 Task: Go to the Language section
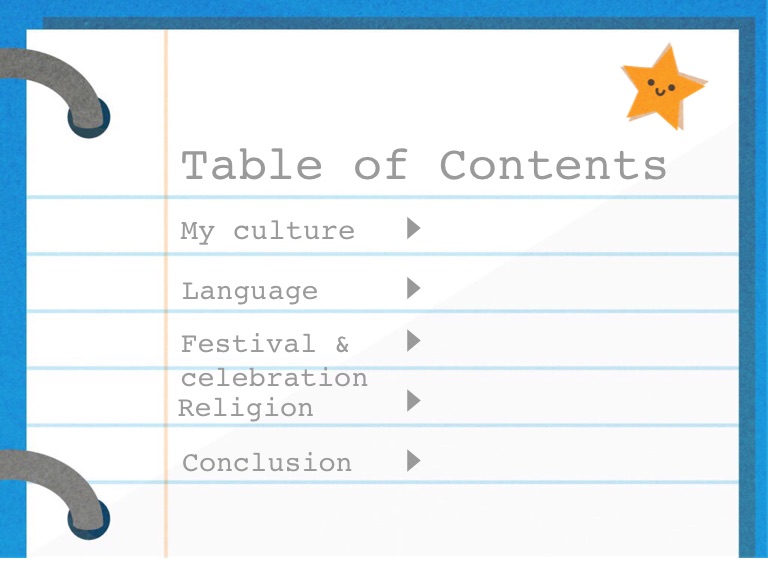(x=250, y=292)
